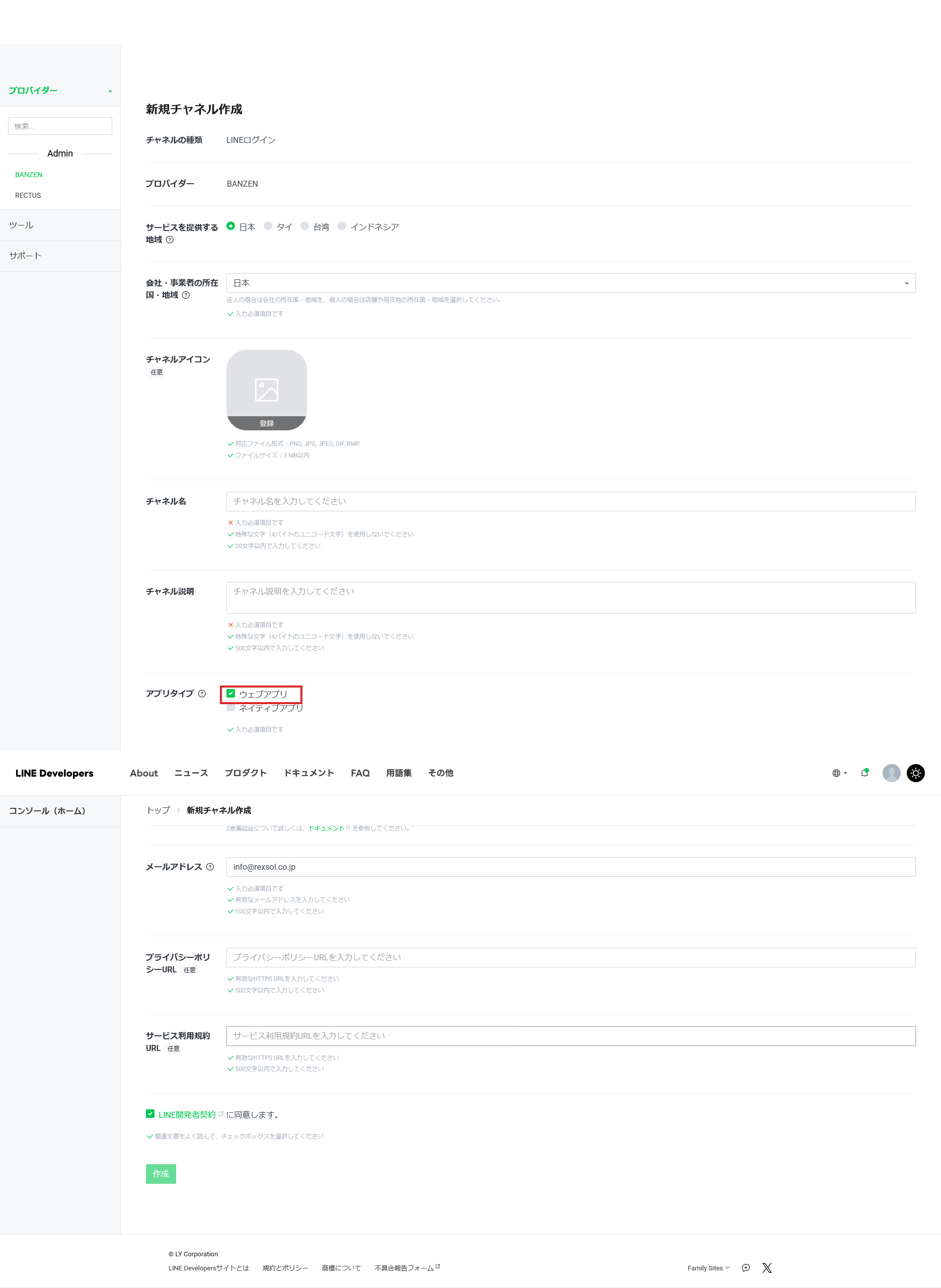
Task: Click the 作成 button
Action: pyautogui.click(x=161, y=1174)
